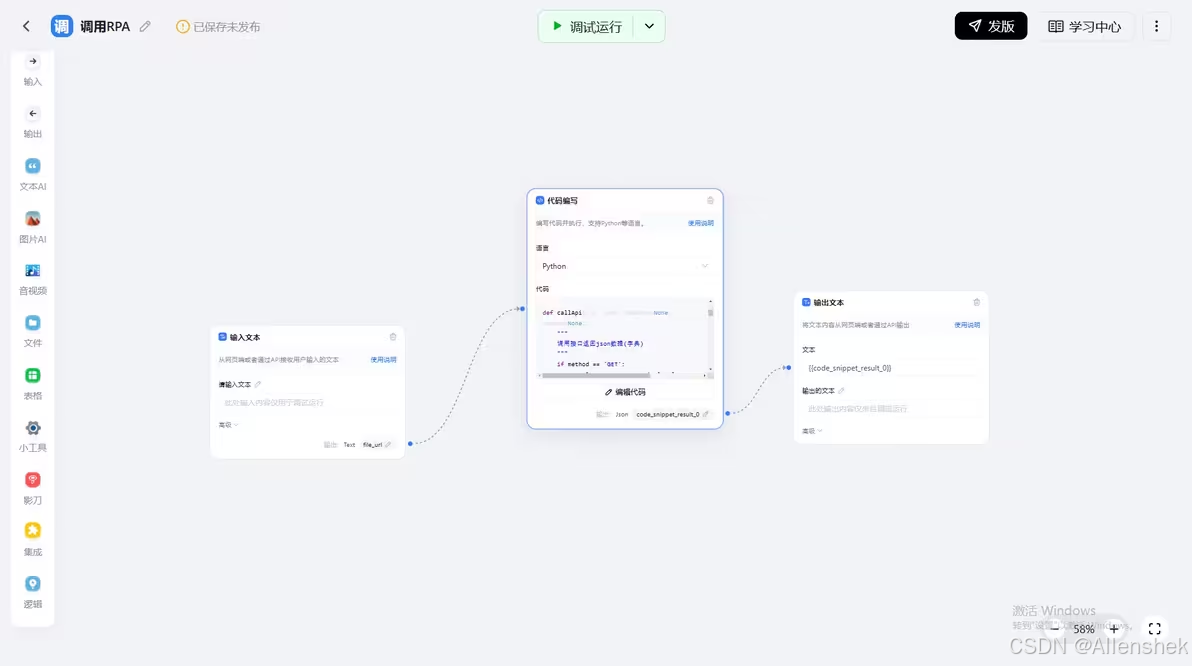Click the 调用RPA app logo icon
1192x666 pixels.
tap(62, 27)
